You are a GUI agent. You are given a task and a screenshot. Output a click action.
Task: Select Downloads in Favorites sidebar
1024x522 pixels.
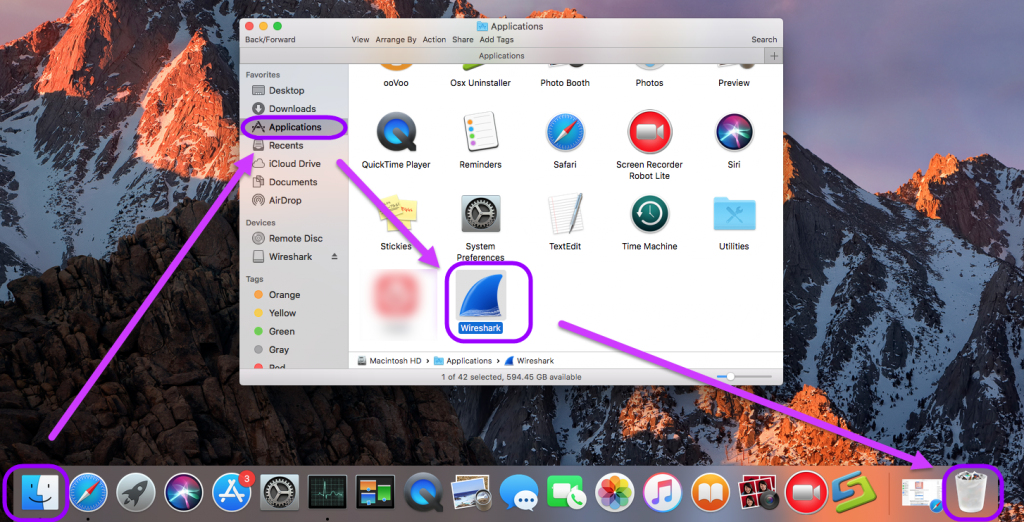pos(291,109)
